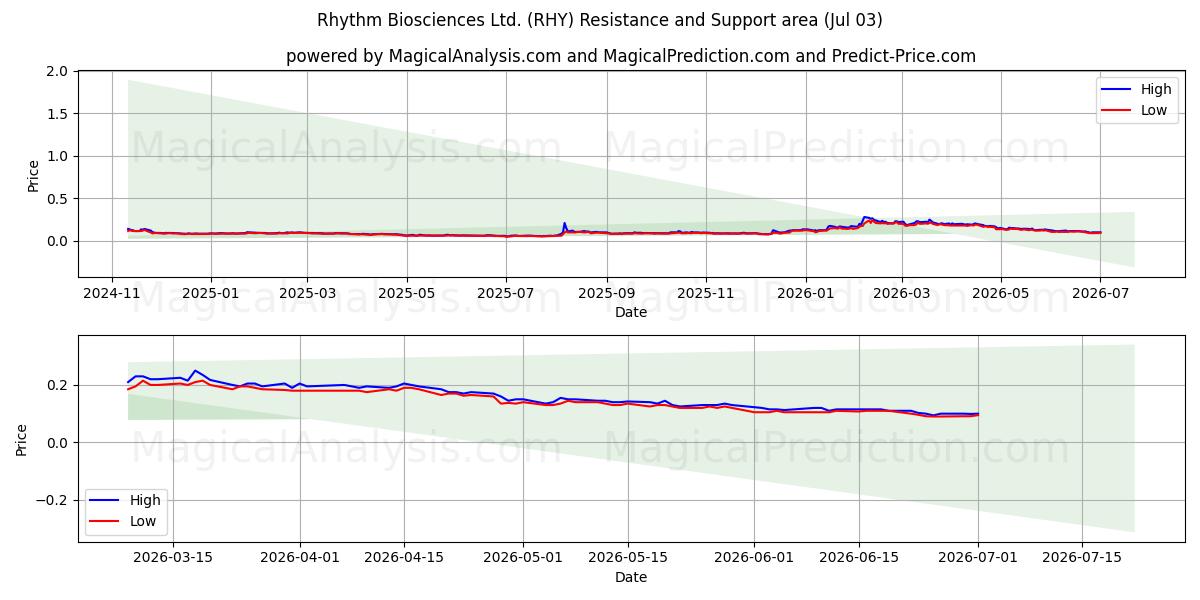This screenshot has height=600, width=1200.
Task: Click the 'Price' y-axis label of bottom chart
Action: coord(21,440)
